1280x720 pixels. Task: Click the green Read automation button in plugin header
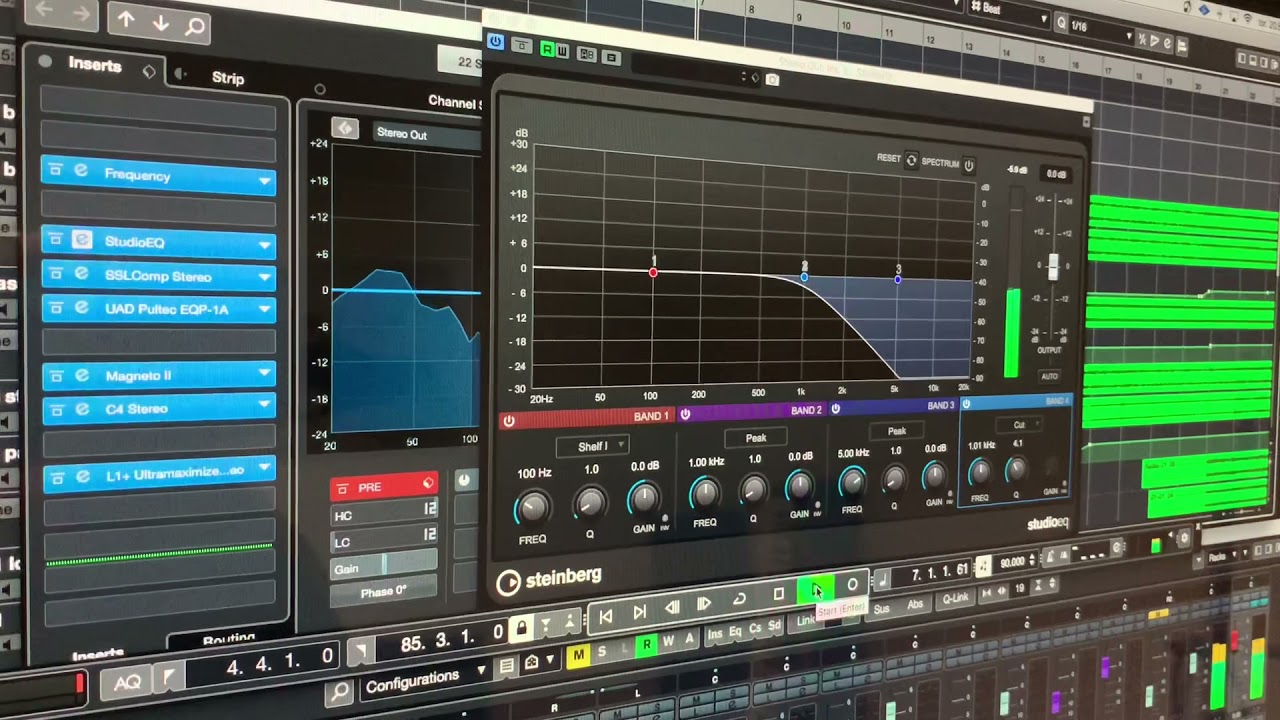[x=547, y=49]
